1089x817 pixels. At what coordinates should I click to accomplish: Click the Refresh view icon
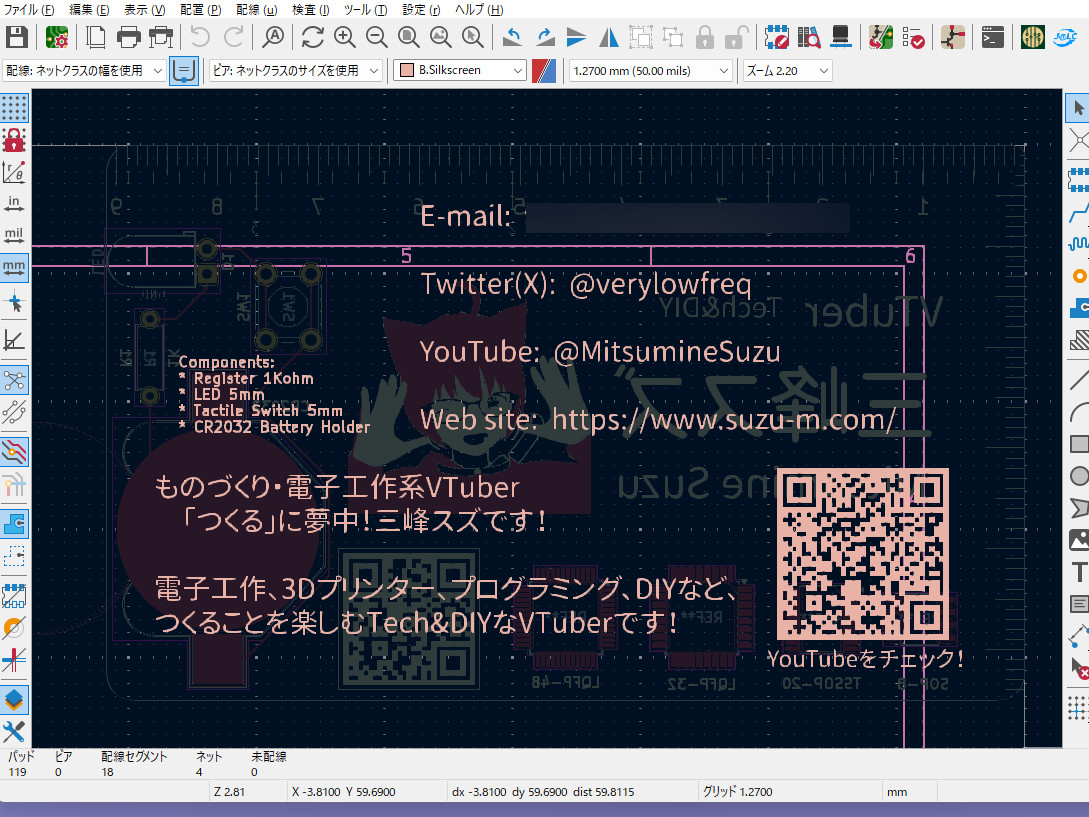click(x=313, y=38)
